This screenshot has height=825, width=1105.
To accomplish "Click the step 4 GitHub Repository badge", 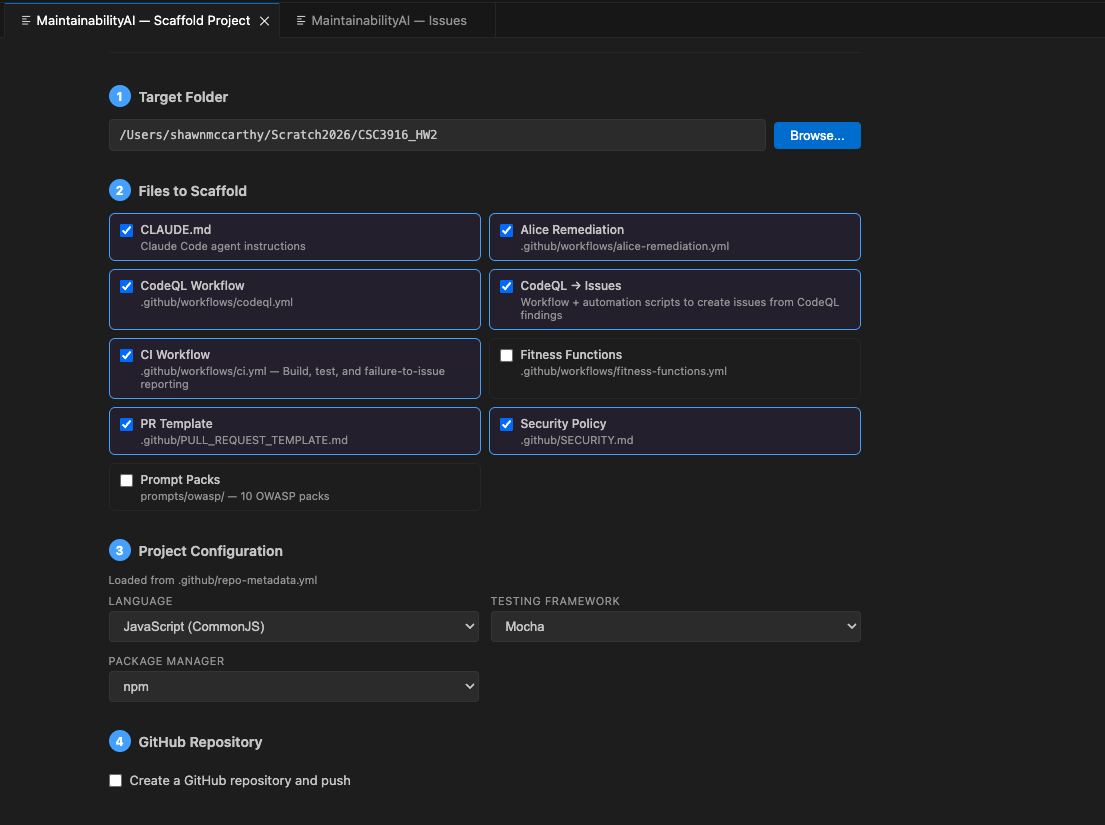I will click(119, 742).
